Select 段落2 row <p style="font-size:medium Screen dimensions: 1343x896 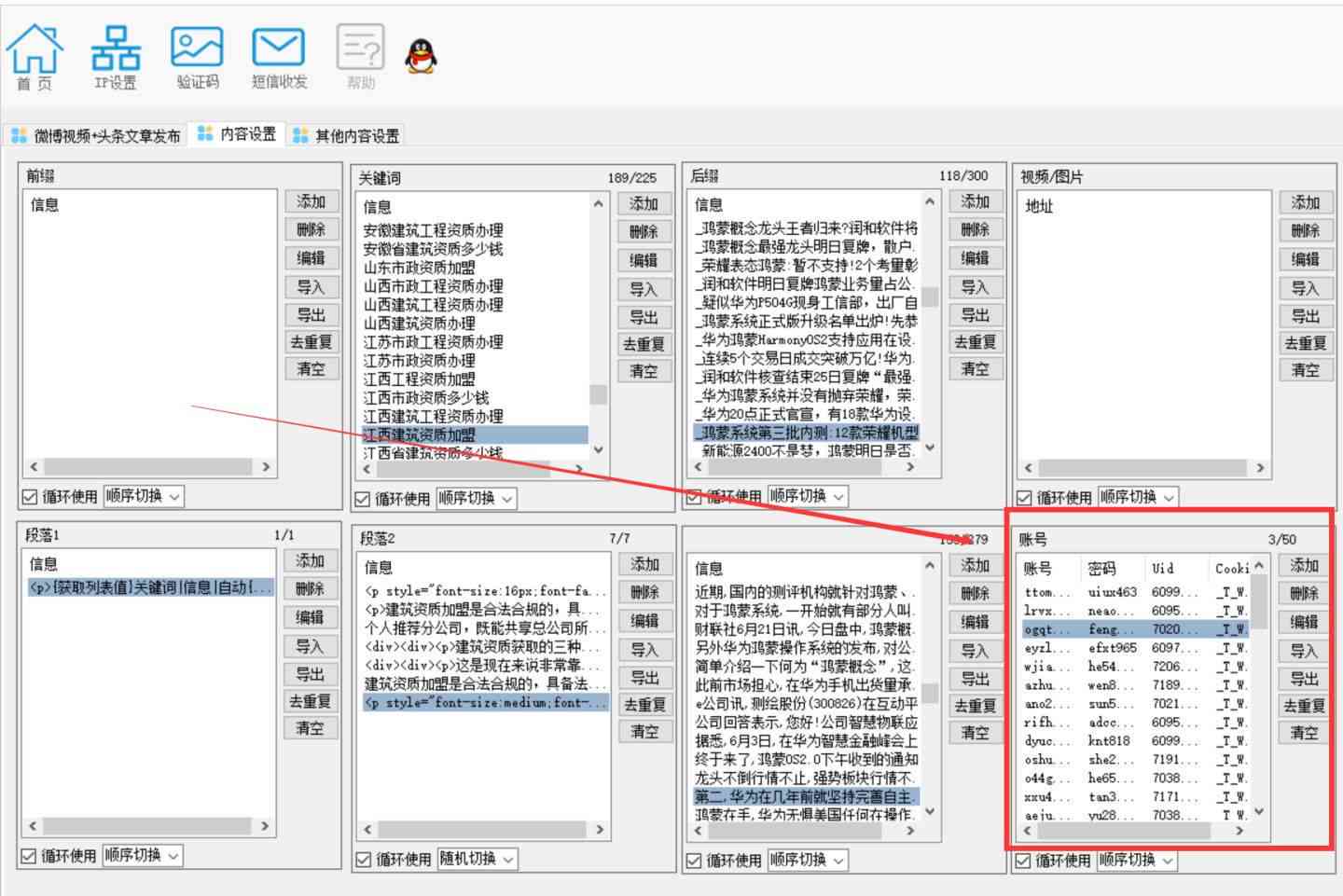[x=485, y=702]
